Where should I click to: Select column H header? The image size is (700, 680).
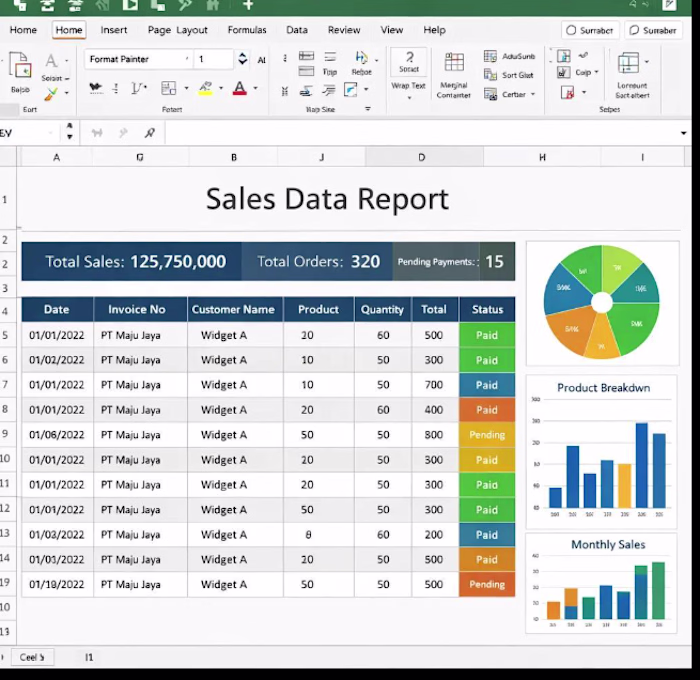pyautogui.click(x=542, y=157)
